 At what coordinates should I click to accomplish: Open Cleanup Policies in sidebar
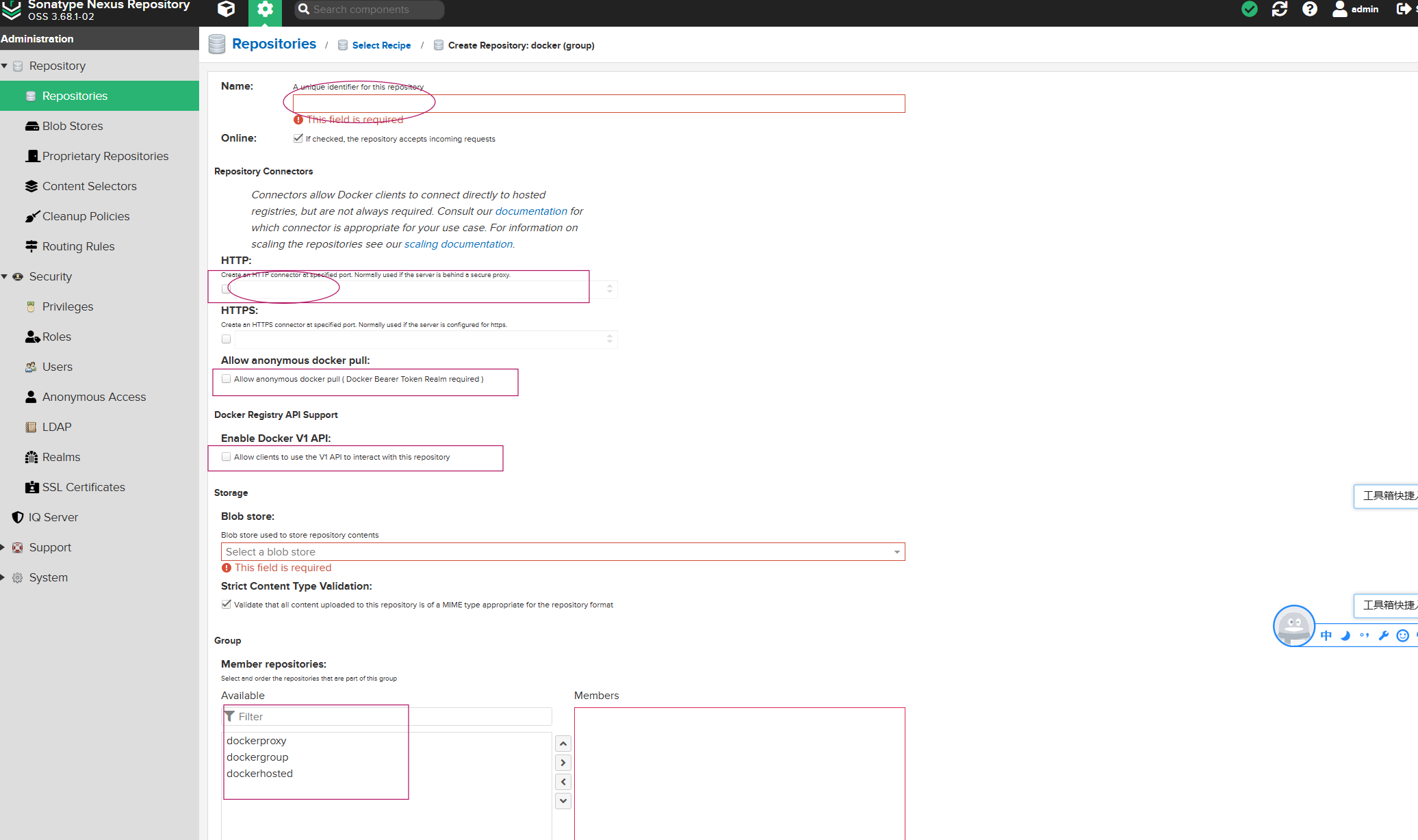click(x=99, y=216)
